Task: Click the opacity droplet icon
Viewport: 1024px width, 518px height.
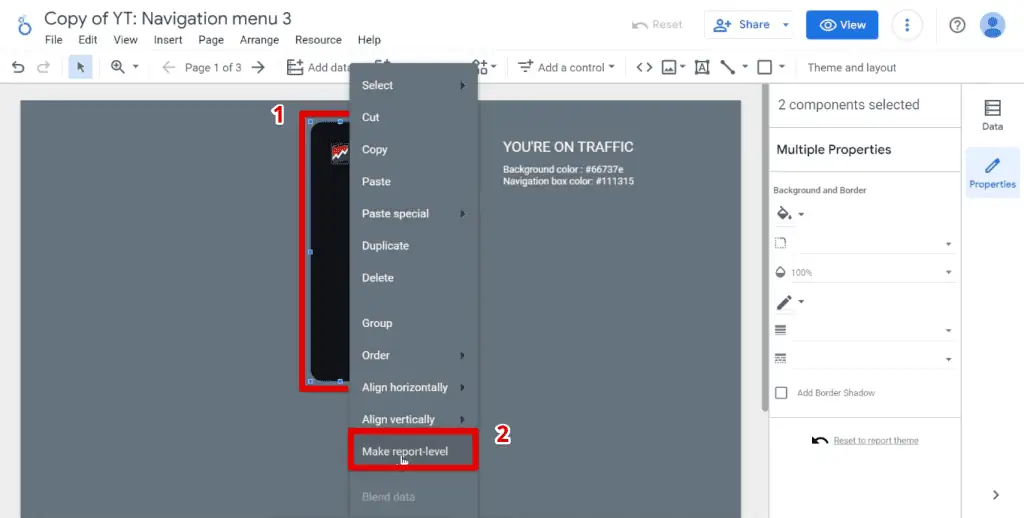Action: click(780, 272)
